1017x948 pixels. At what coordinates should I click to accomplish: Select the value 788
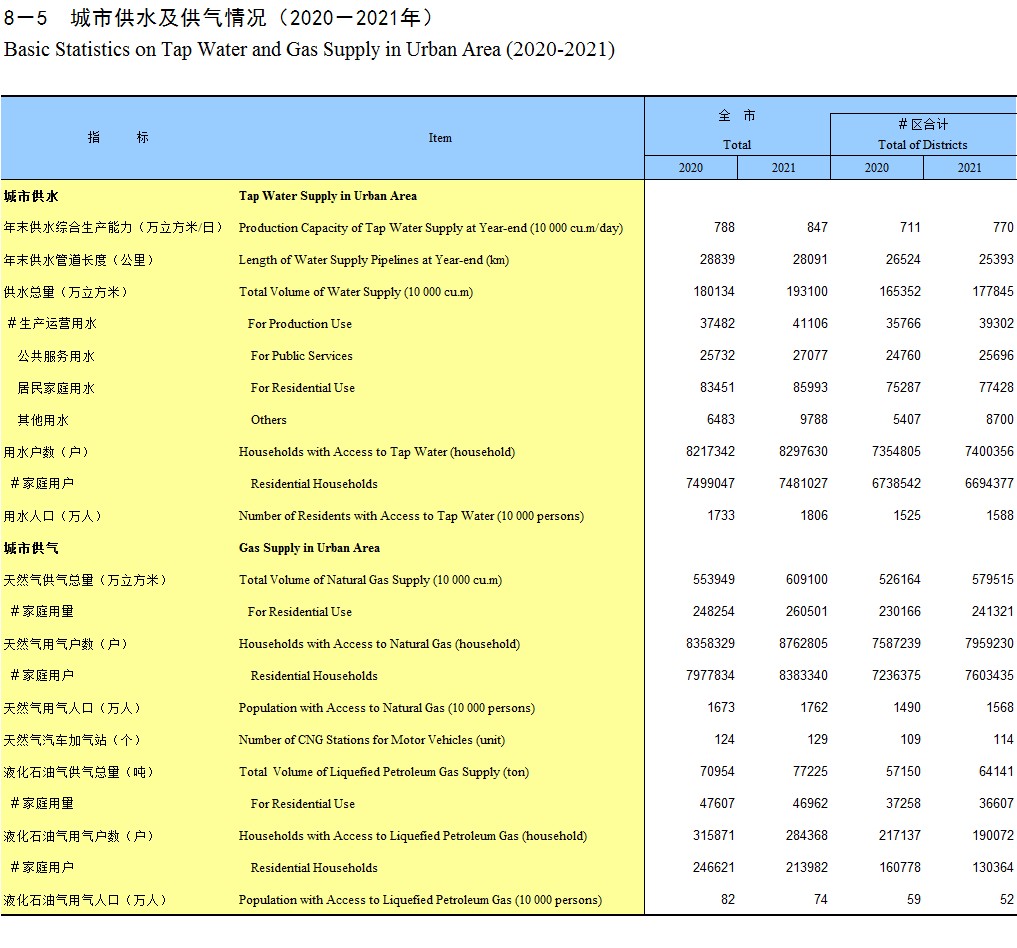tap(724, 228)
